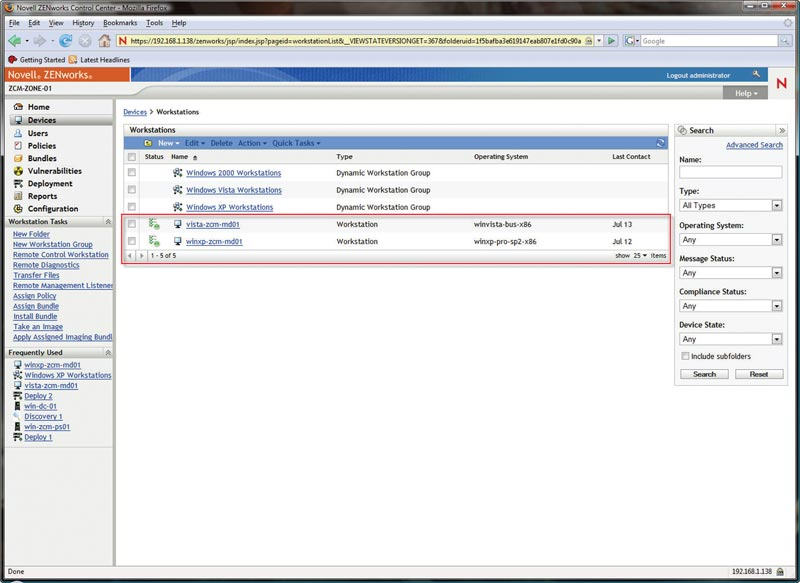Refresh the Workstations list with refresh icon
This screenshot has height=583, width=800.
coord(660,143)
